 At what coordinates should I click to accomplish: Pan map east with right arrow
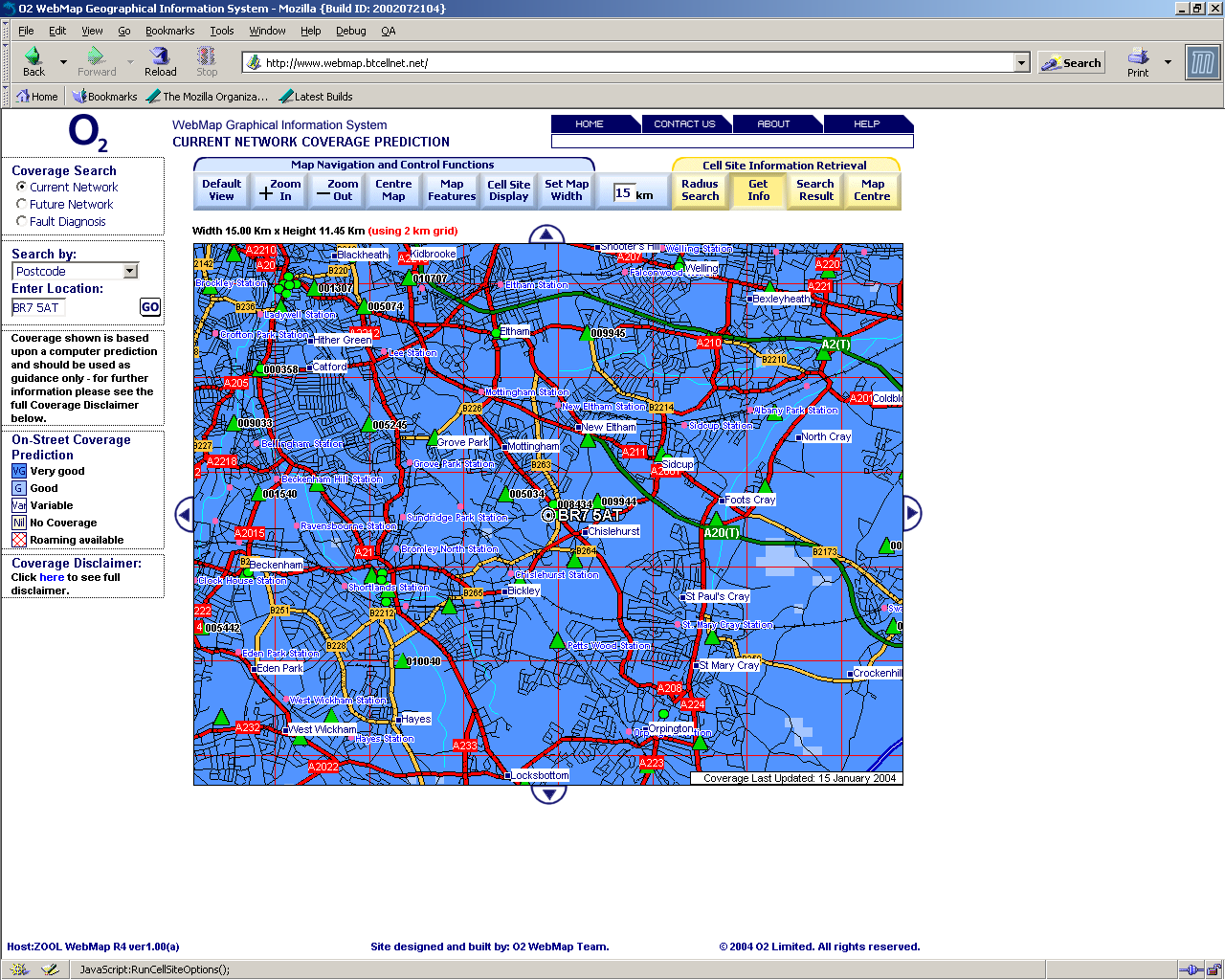[x=912, y=514]
